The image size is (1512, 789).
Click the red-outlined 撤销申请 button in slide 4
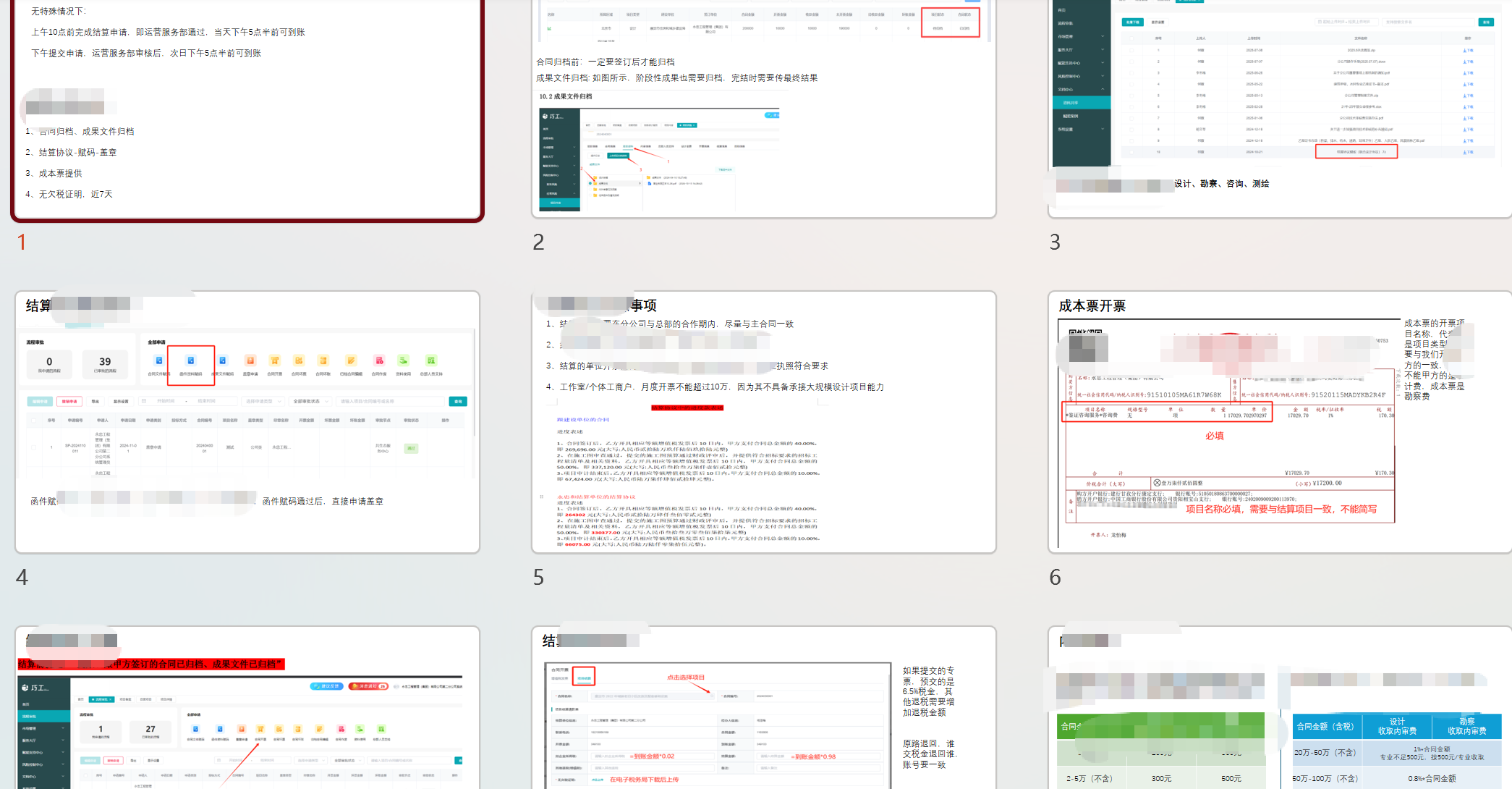click(x=69, y=401)
